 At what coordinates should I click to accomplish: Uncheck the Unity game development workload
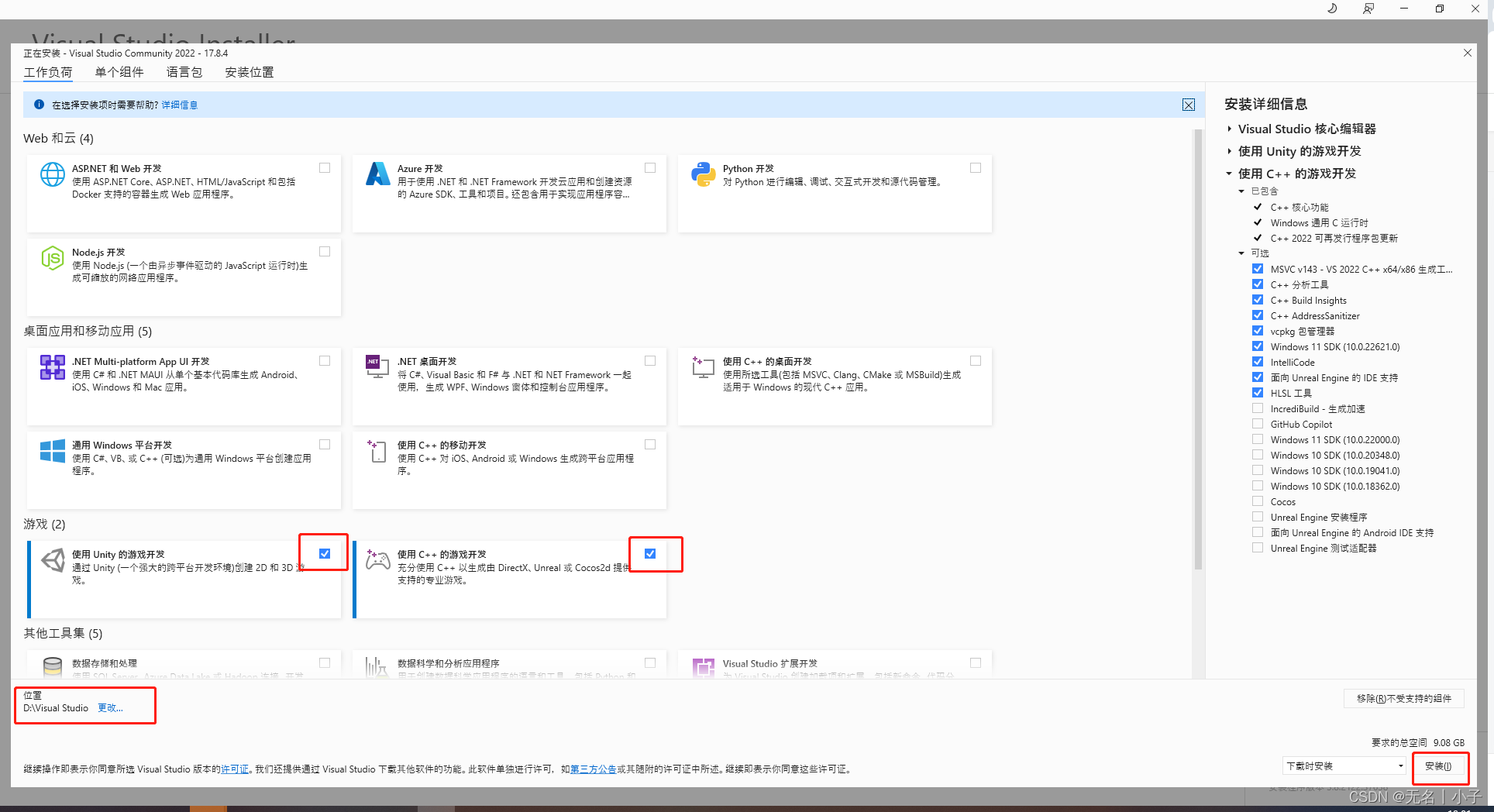click(325, 553)
